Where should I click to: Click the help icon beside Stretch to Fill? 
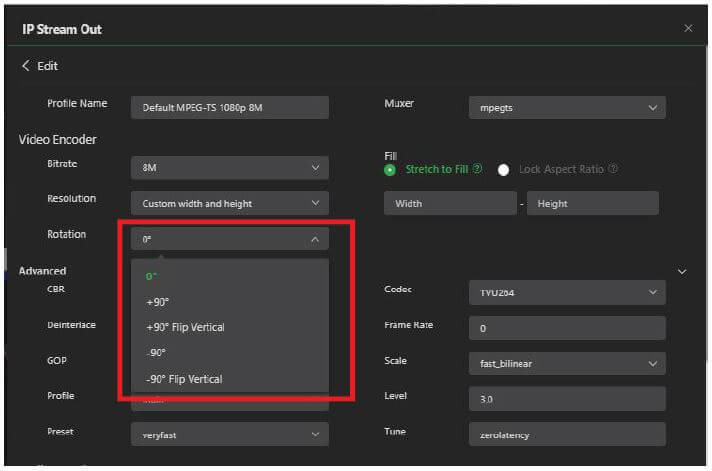(477, 169)
